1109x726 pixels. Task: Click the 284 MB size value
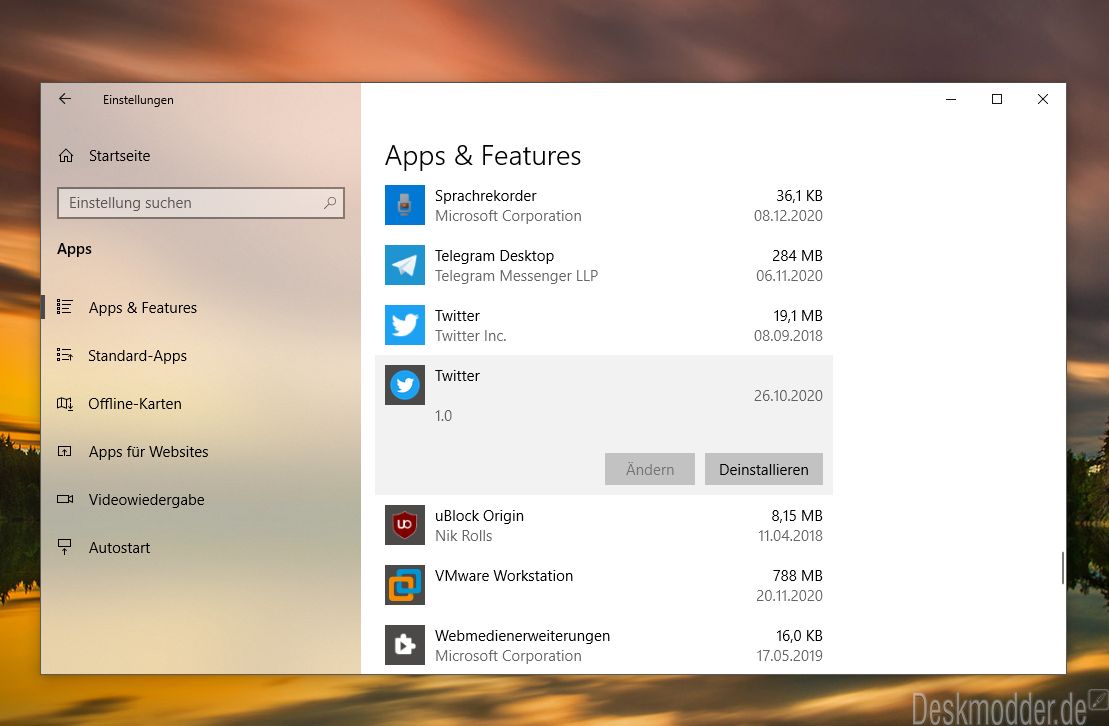797,255
